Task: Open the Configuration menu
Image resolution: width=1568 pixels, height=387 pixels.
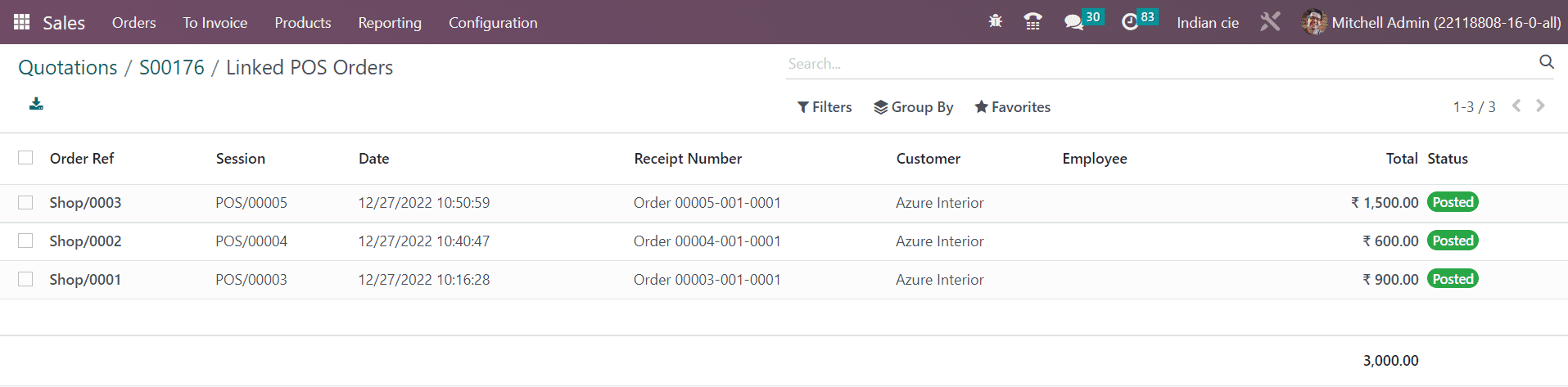Action: click(x=493, y=22)
